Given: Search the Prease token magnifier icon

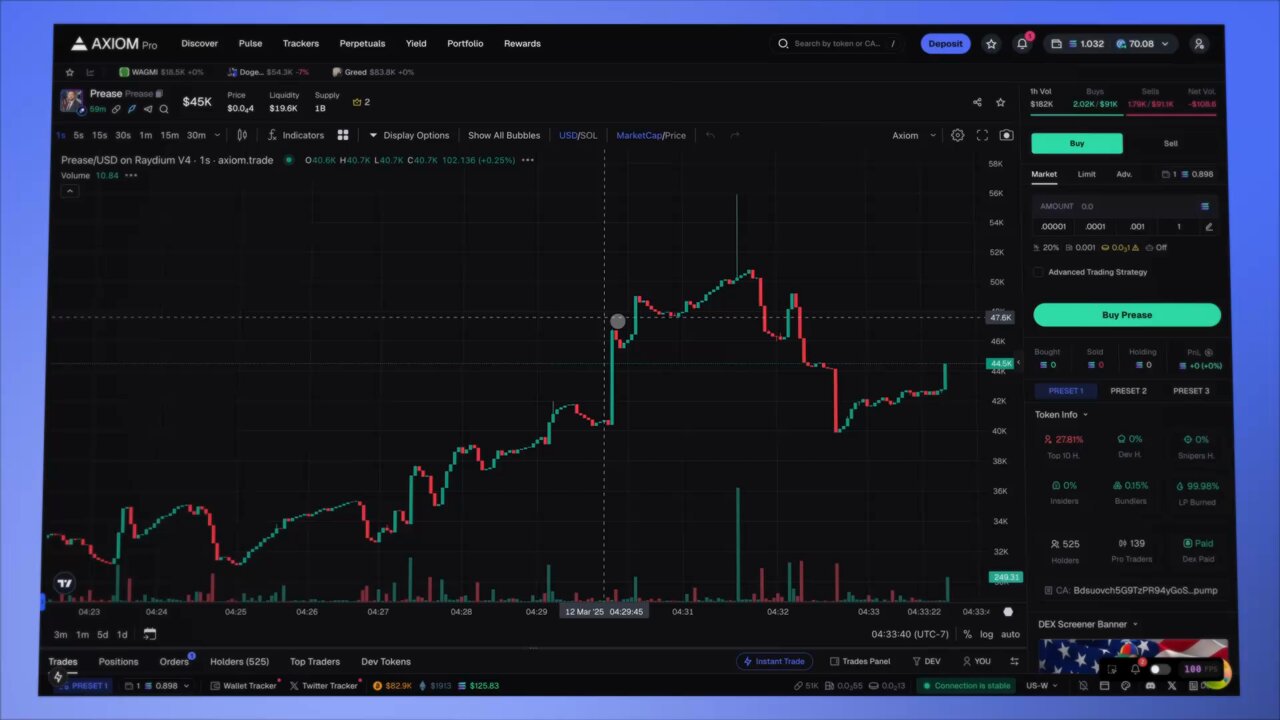Looking at the screenshot, I should 164,109.
